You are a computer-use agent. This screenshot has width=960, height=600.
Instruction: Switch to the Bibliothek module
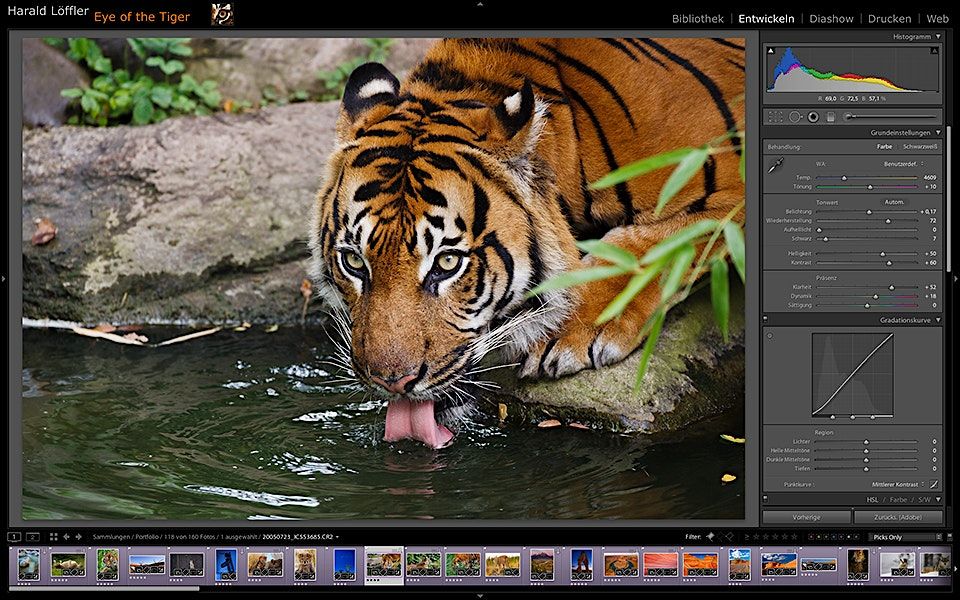[x=697, y=18]
